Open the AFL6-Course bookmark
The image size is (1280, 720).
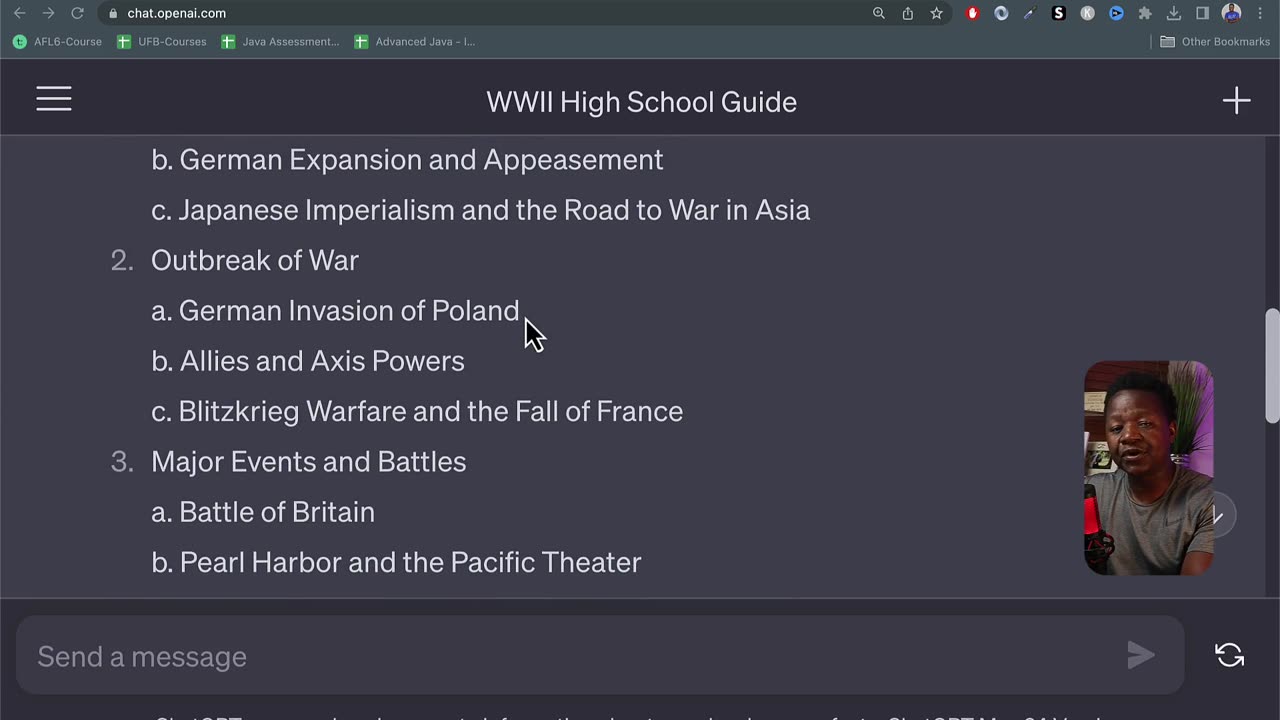pos(58,42)
